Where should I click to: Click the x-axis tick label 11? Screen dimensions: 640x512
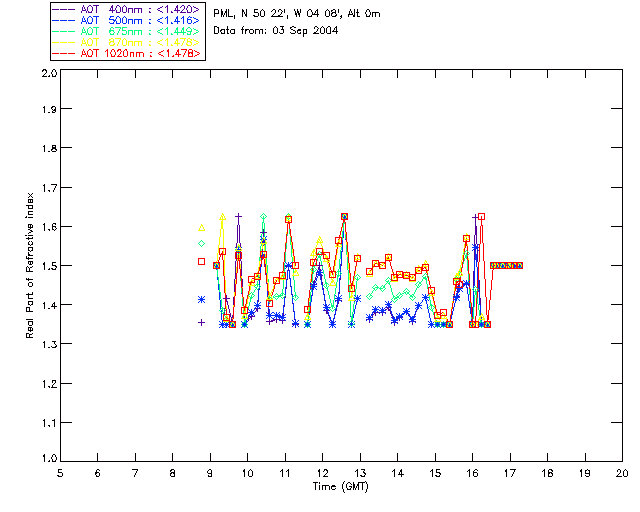[x=285, y=473]
